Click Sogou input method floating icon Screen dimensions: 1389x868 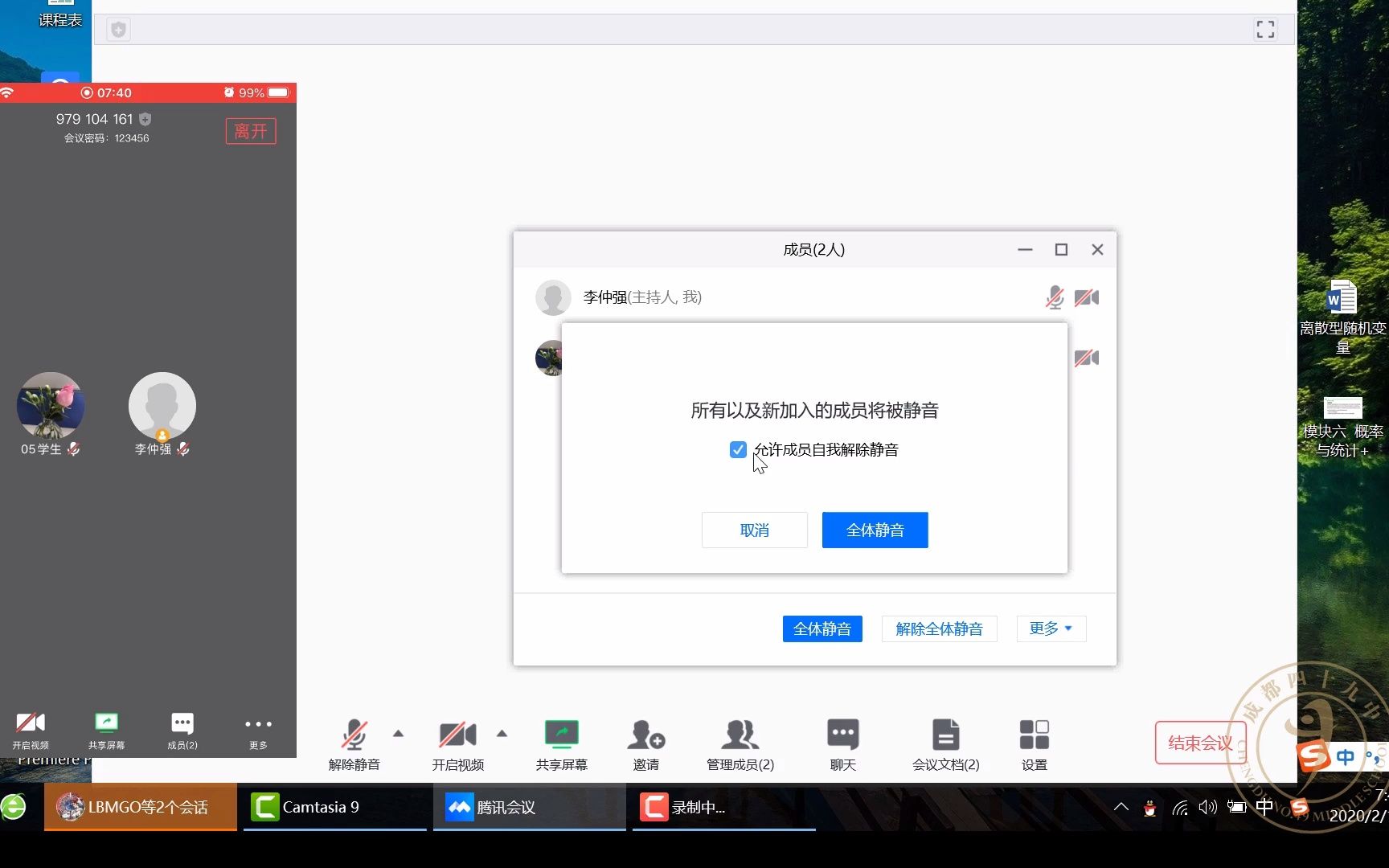coord(1314,756)
